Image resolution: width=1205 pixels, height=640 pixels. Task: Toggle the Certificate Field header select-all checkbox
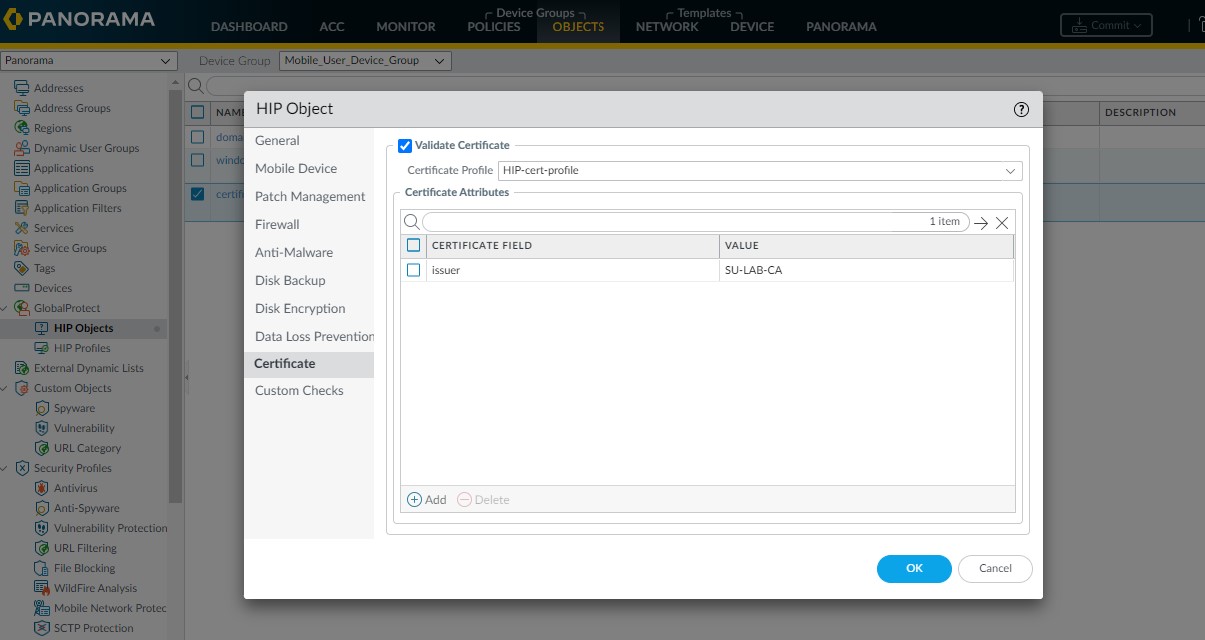(414, 245)
